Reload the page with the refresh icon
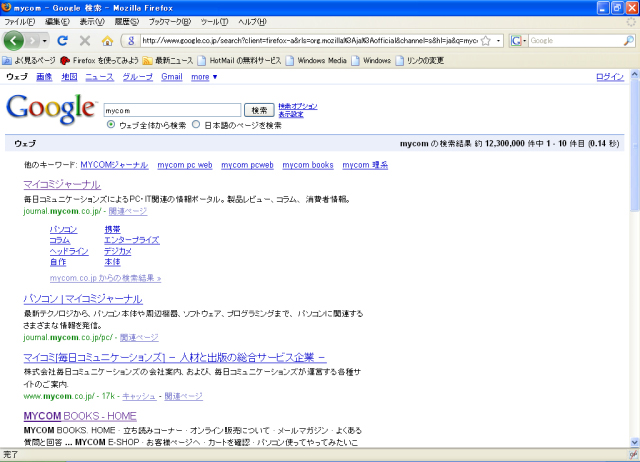Screen dimensions: 640x462 (x=62, y=40)
